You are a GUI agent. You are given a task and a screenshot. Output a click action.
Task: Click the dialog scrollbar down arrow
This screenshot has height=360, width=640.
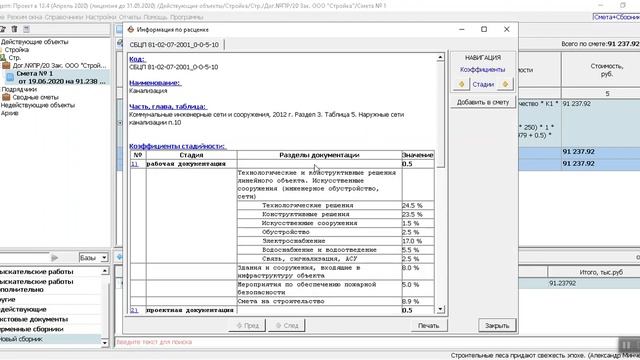440,309
